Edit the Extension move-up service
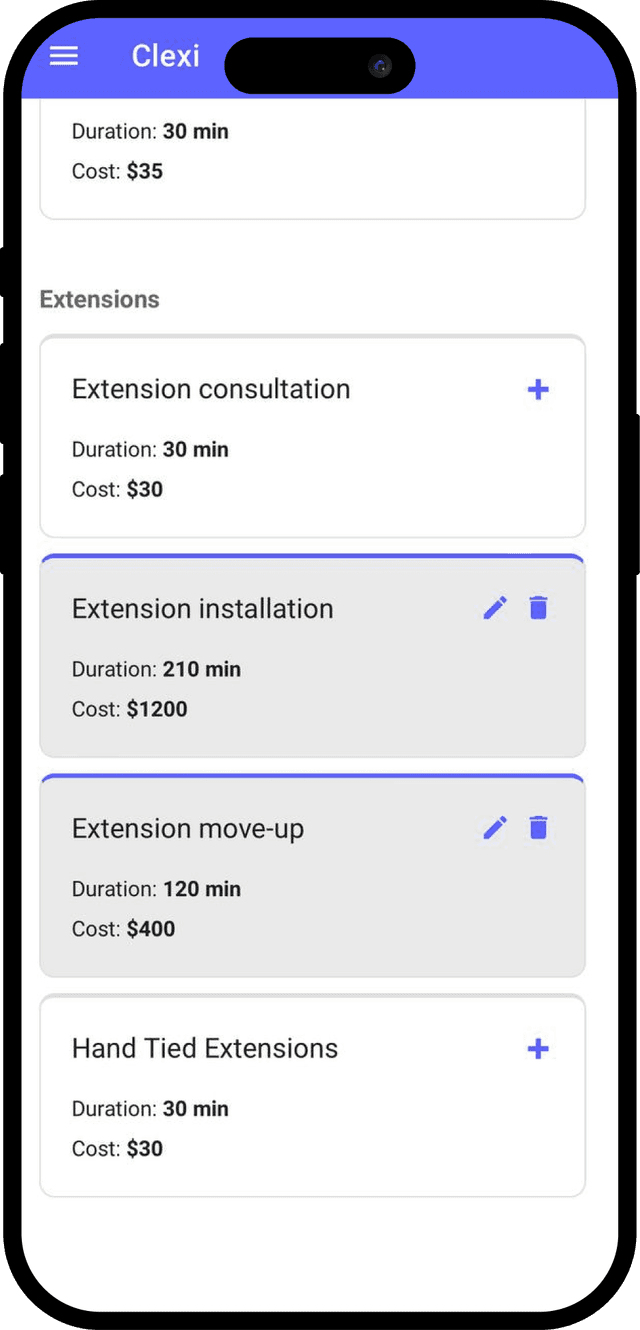The width and height of the screenshot is (640, 1330). [x=495, y=827]
